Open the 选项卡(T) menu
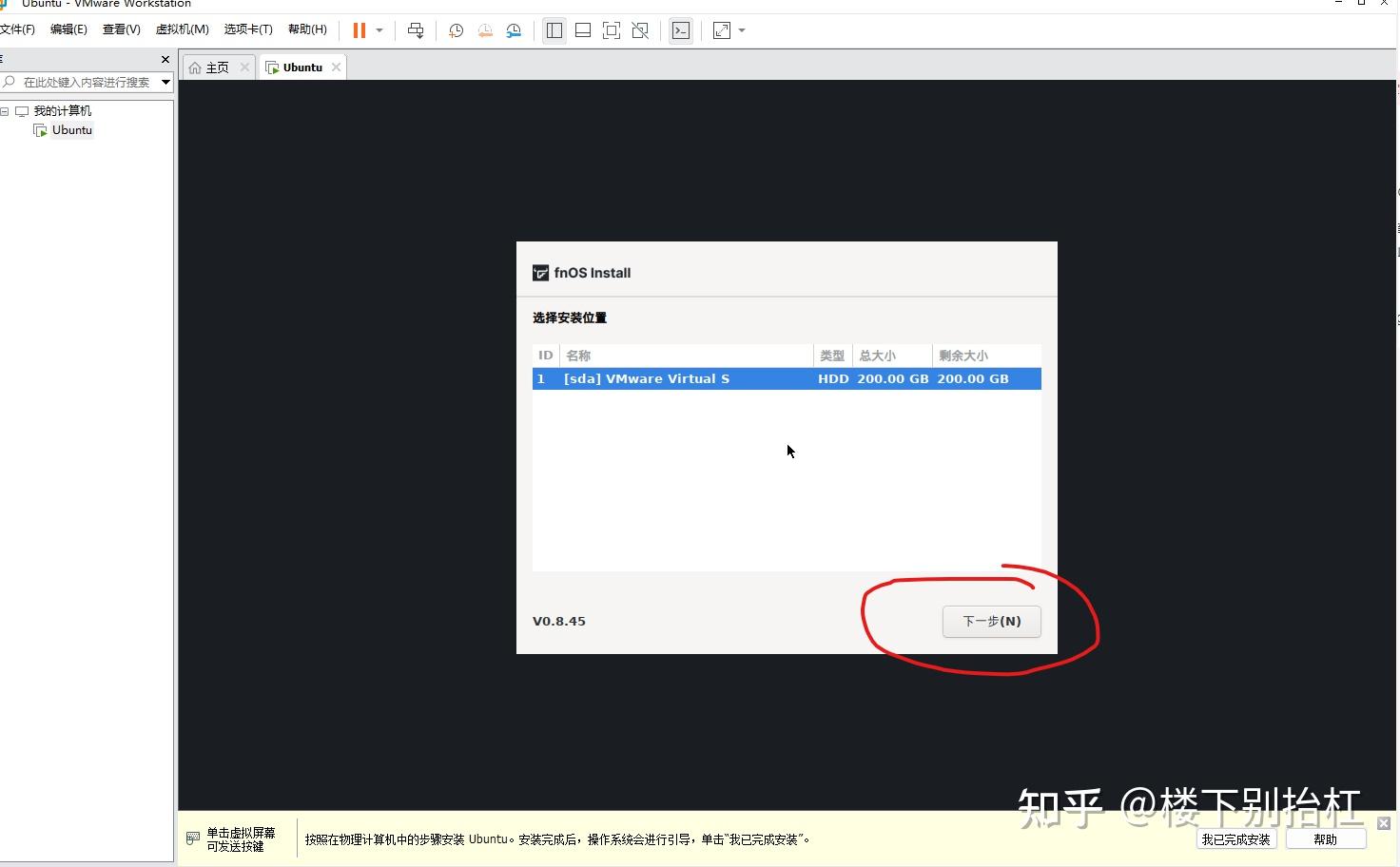 [248, 29]
